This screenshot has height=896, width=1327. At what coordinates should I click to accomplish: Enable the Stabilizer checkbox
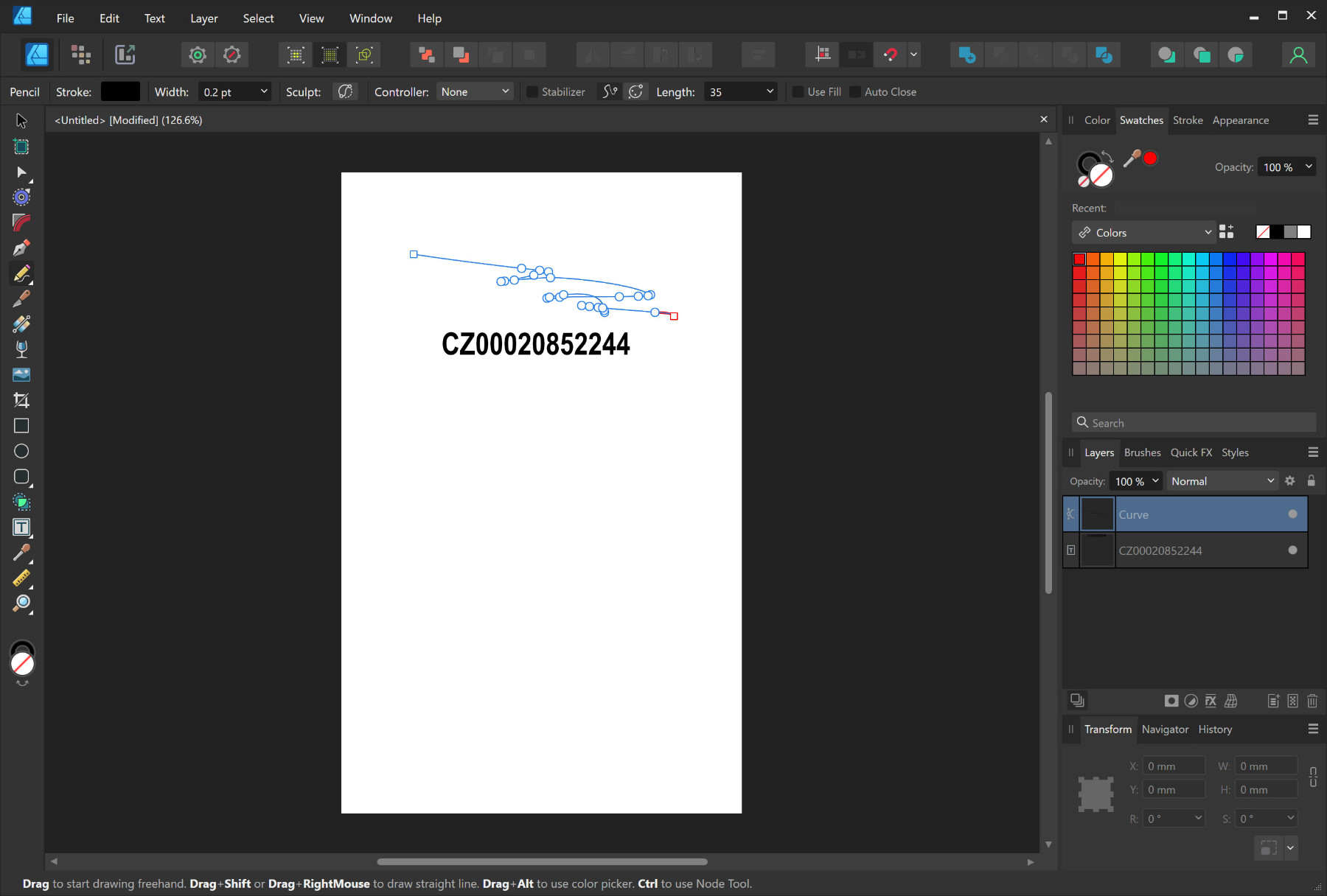pyautogui.click(x=532, y=92)
